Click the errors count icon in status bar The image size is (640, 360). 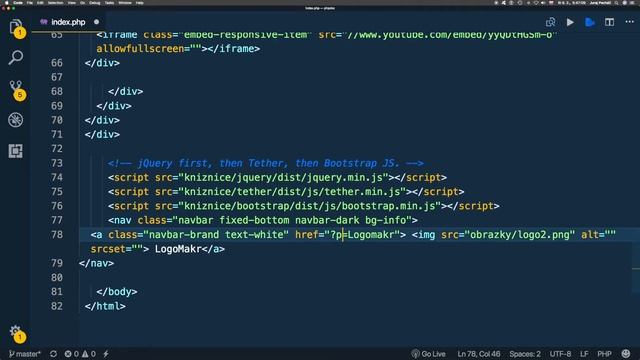[71, 354]
